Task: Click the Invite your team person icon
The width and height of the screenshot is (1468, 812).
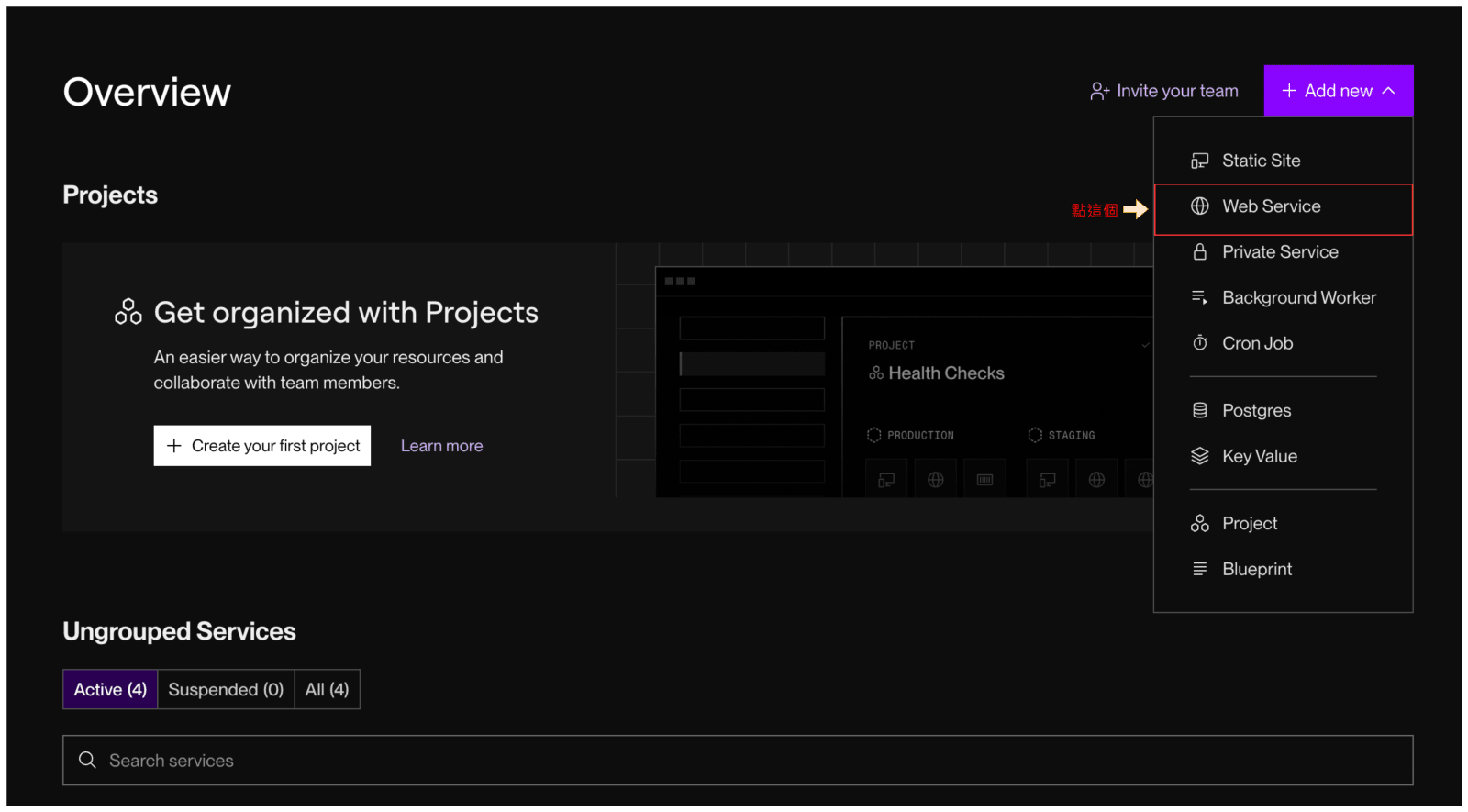Action: pyautogui.click(x=1099, y=91)
